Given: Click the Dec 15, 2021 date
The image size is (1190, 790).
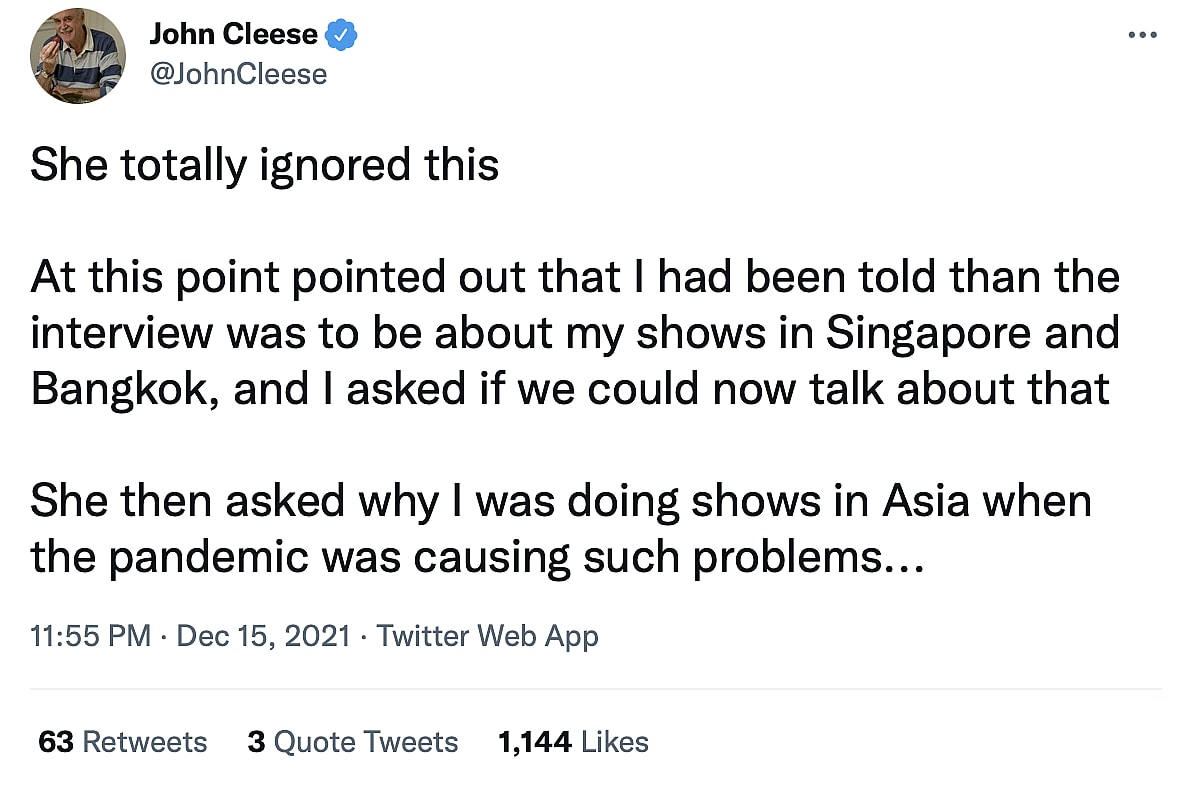Looking at the screenshot, I should click(x=263, y=636).
